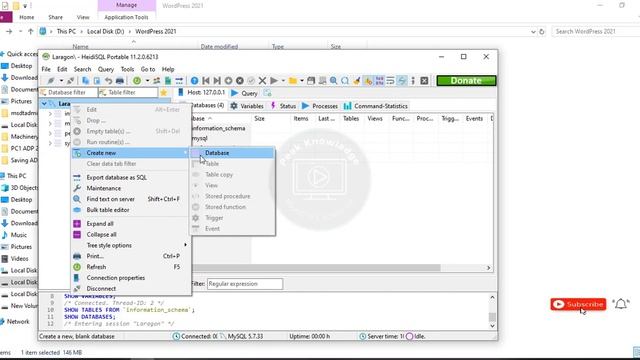640x360 pixels.
Task: Toggle the favorites star filter icon
Action: 164,93
